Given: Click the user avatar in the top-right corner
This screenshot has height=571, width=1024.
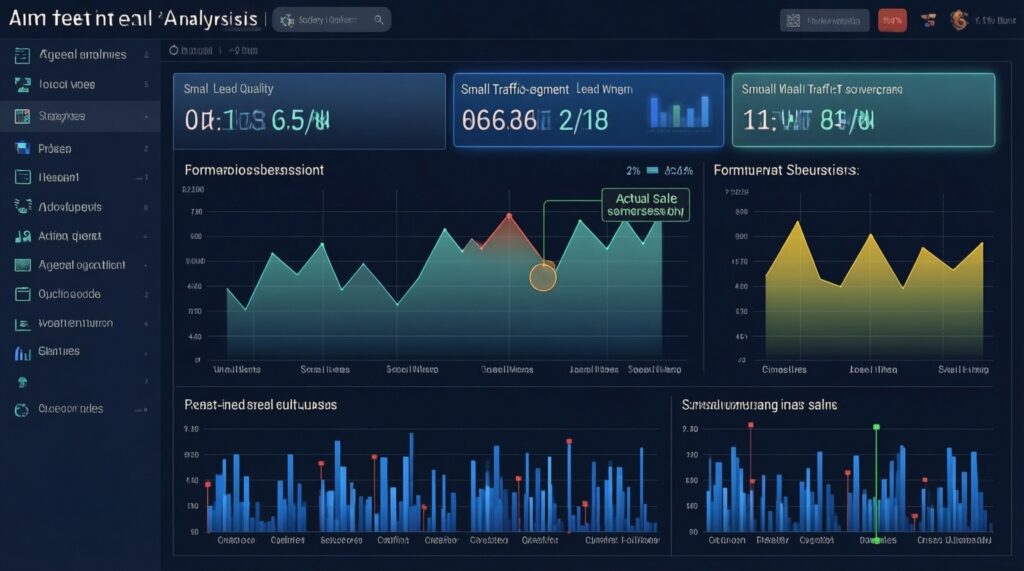Looking at the screenshot, I should pyautogui.click(x=958, y=19).
